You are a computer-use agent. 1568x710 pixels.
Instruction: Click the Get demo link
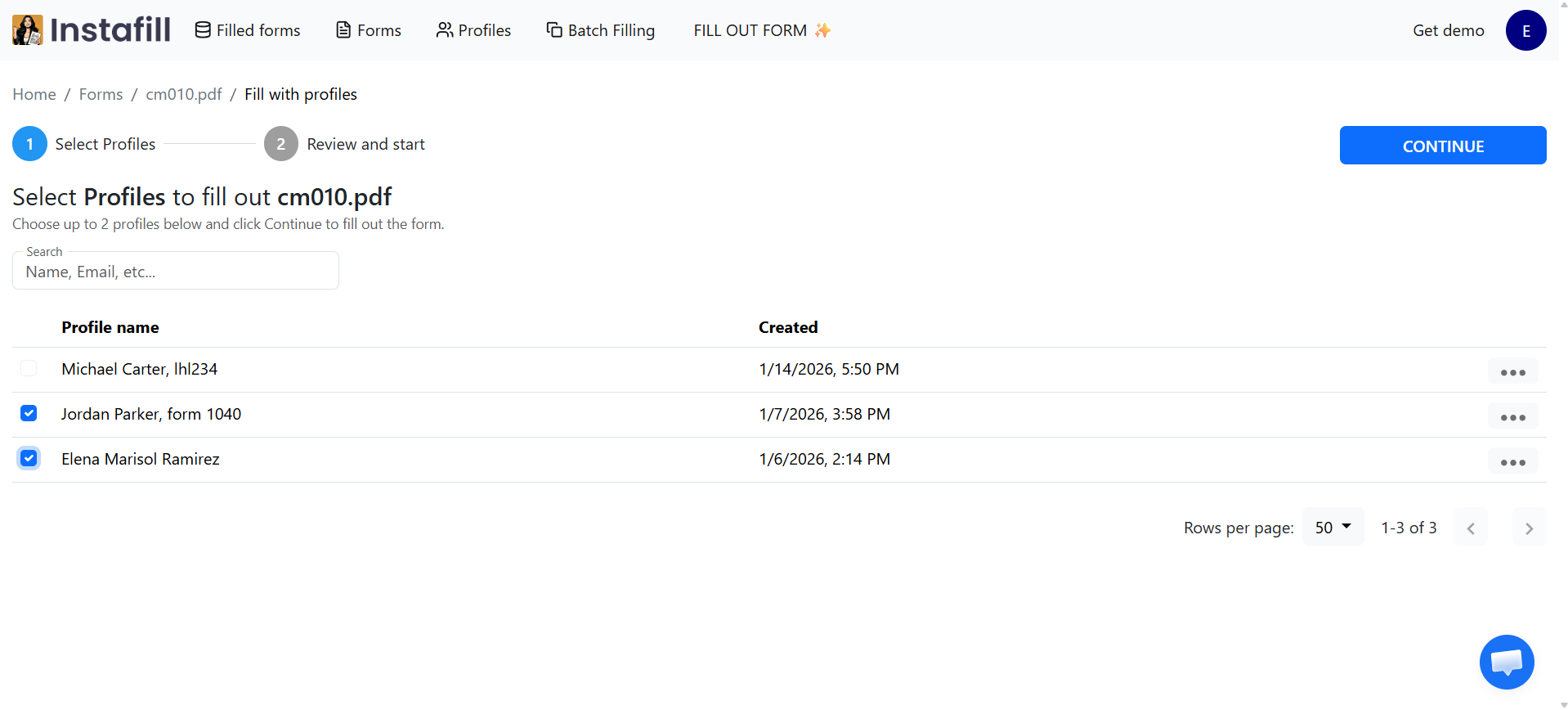(x=1448, y=30)
